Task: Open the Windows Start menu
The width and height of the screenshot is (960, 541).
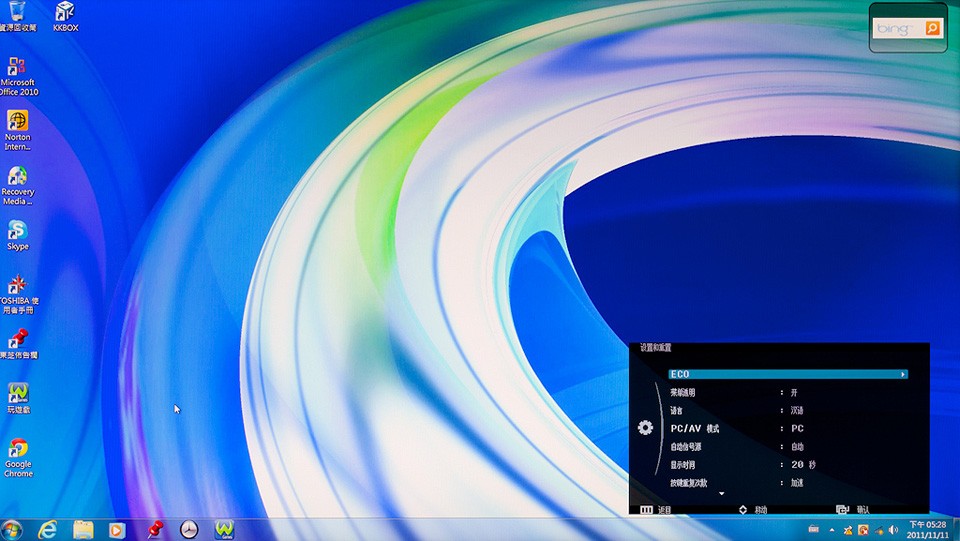Action: pos(12,529)
